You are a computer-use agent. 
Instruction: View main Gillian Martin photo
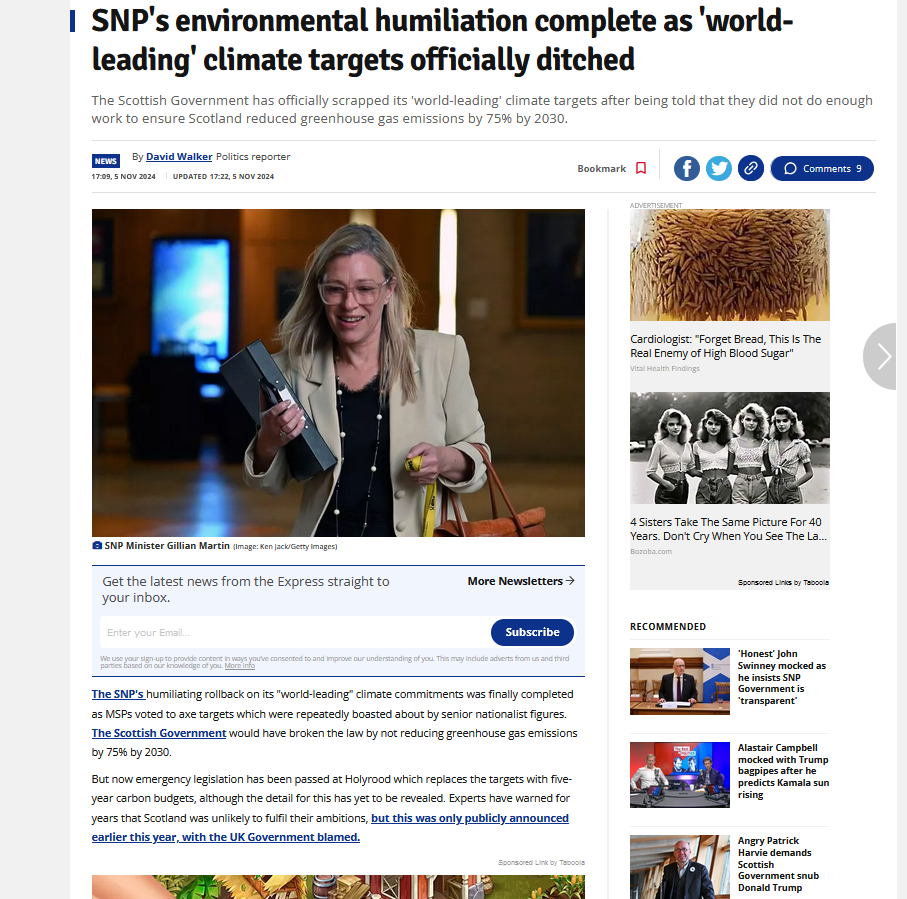click(x=338, y=373)
